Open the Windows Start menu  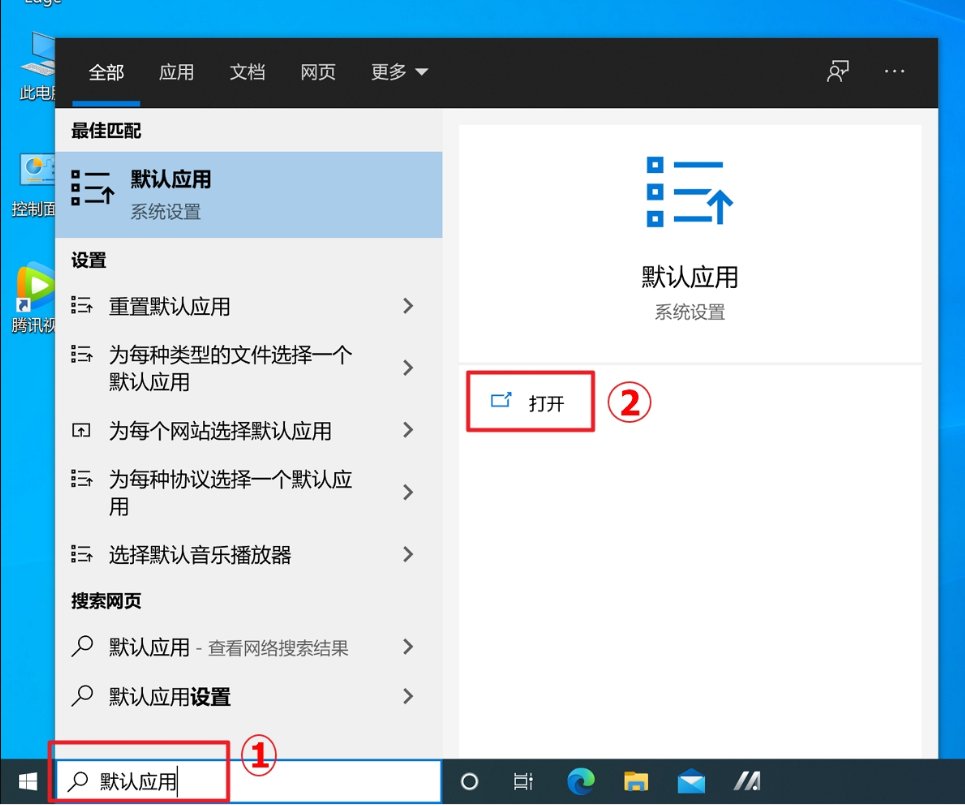tap(28, 781)
